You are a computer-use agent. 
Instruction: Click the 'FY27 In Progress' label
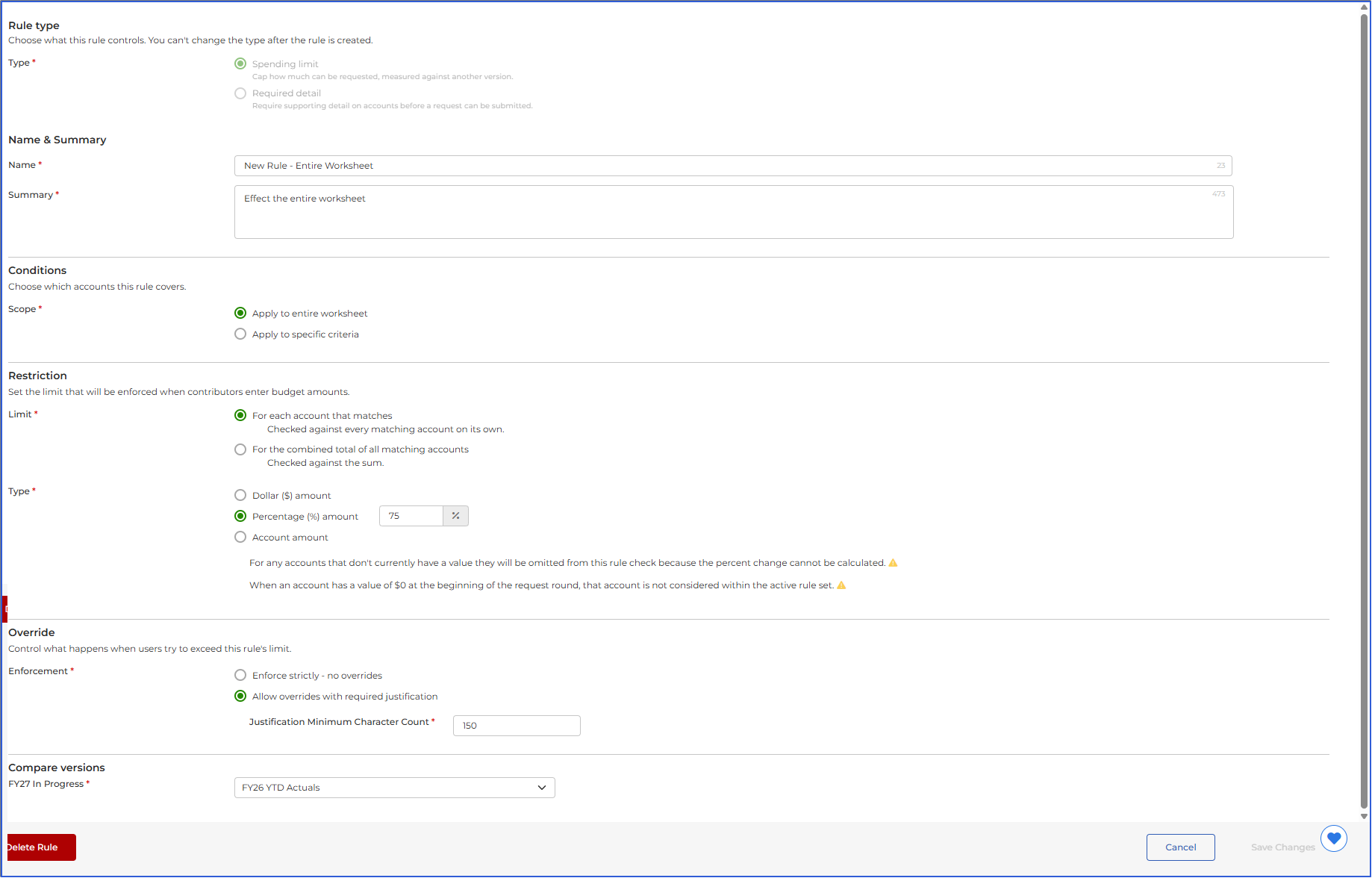pyautogui.click(x=46, y=784)
